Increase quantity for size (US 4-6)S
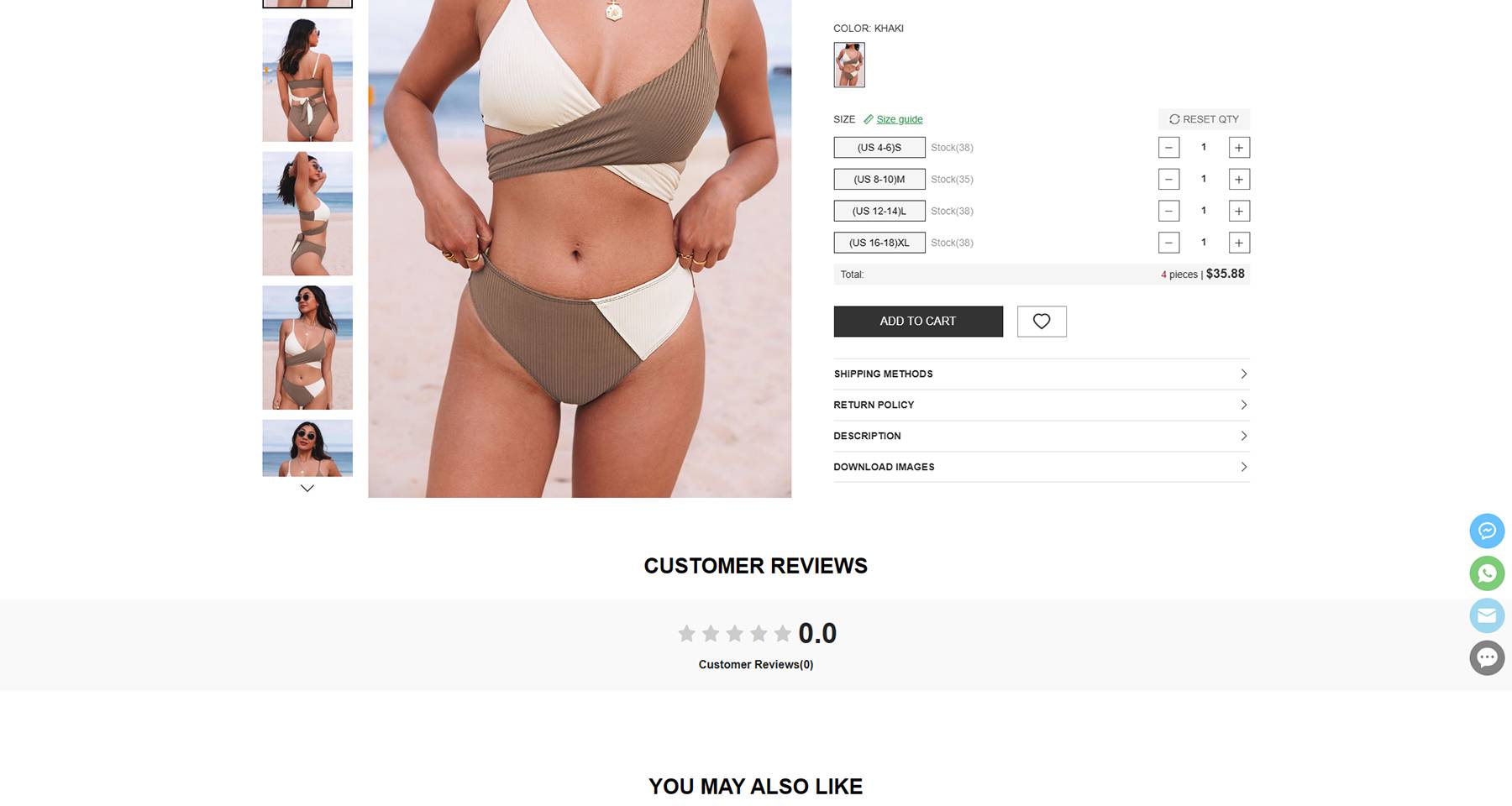 pyautogui.click(x=1239, y=148)
